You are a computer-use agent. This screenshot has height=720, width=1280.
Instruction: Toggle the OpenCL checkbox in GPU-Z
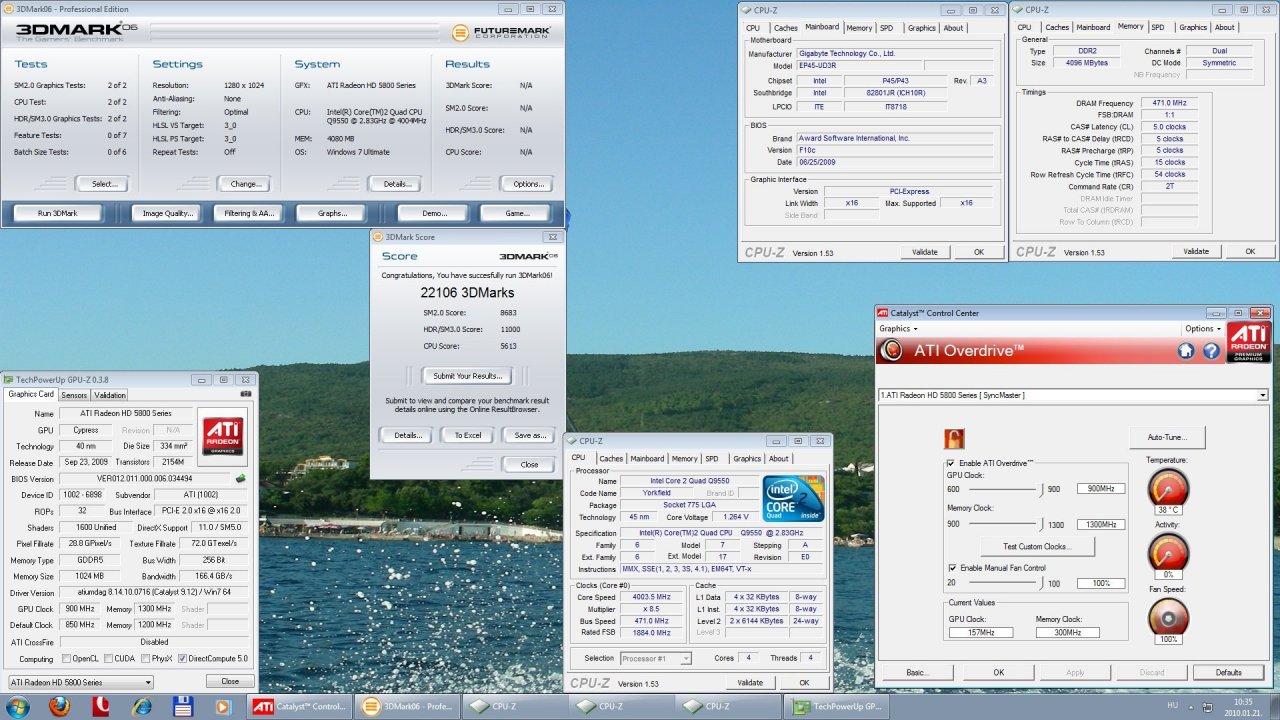(x=66, y=659)
